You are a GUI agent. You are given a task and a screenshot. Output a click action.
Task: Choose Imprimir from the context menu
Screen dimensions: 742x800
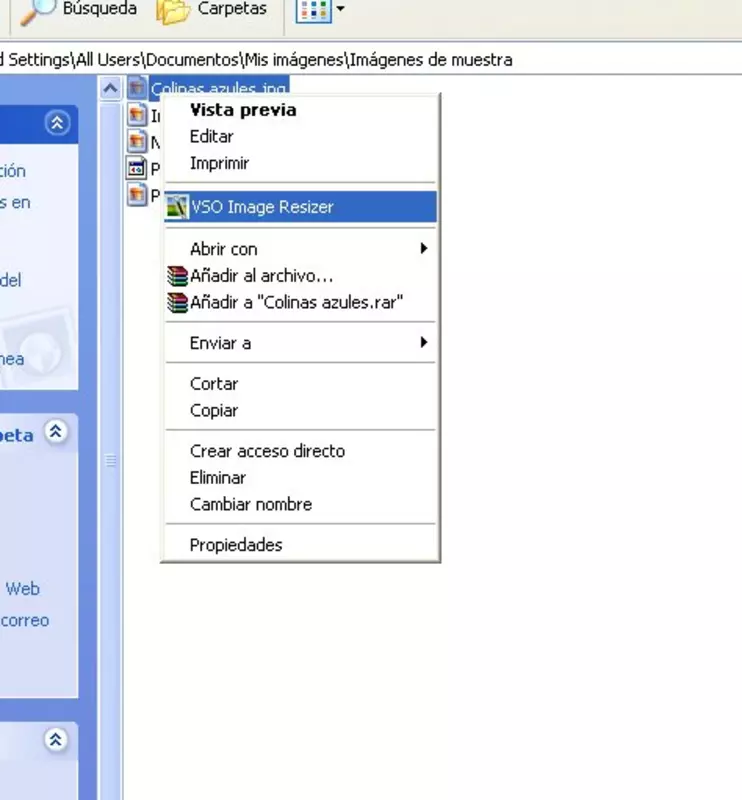pos(301,163)
